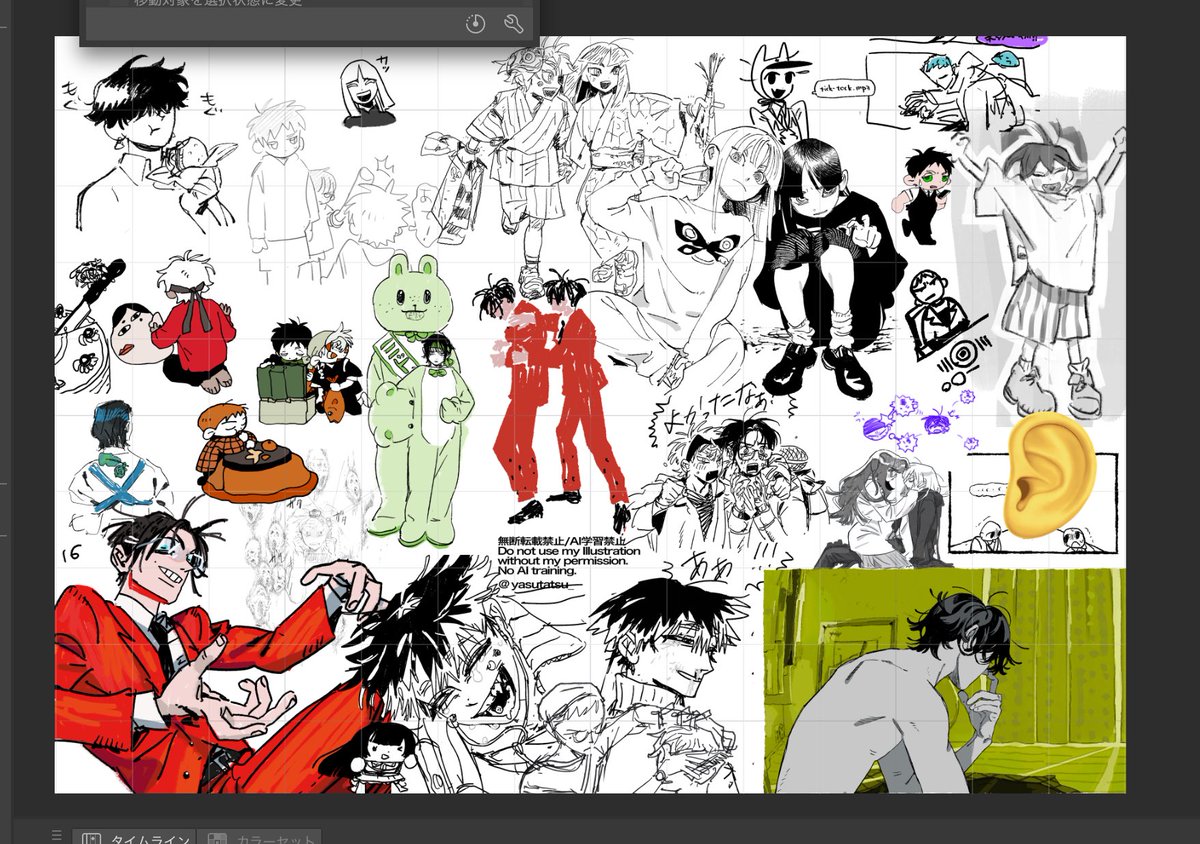Click the yellow ear emoji on canvas
This screenshot has width=1200, height=844.
click(1048, 474)
